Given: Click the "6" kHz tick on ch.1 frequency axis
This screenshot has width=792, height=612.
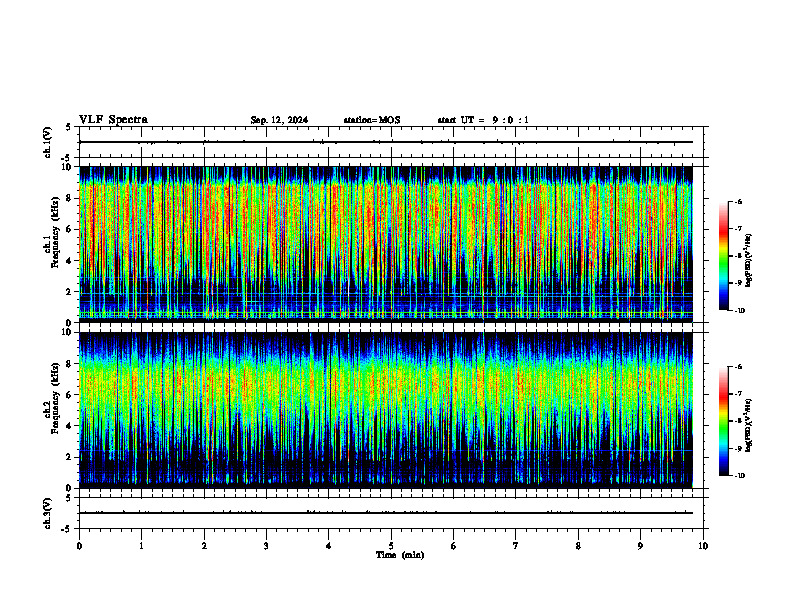Looking at the screenshot, I should (70, 229).
